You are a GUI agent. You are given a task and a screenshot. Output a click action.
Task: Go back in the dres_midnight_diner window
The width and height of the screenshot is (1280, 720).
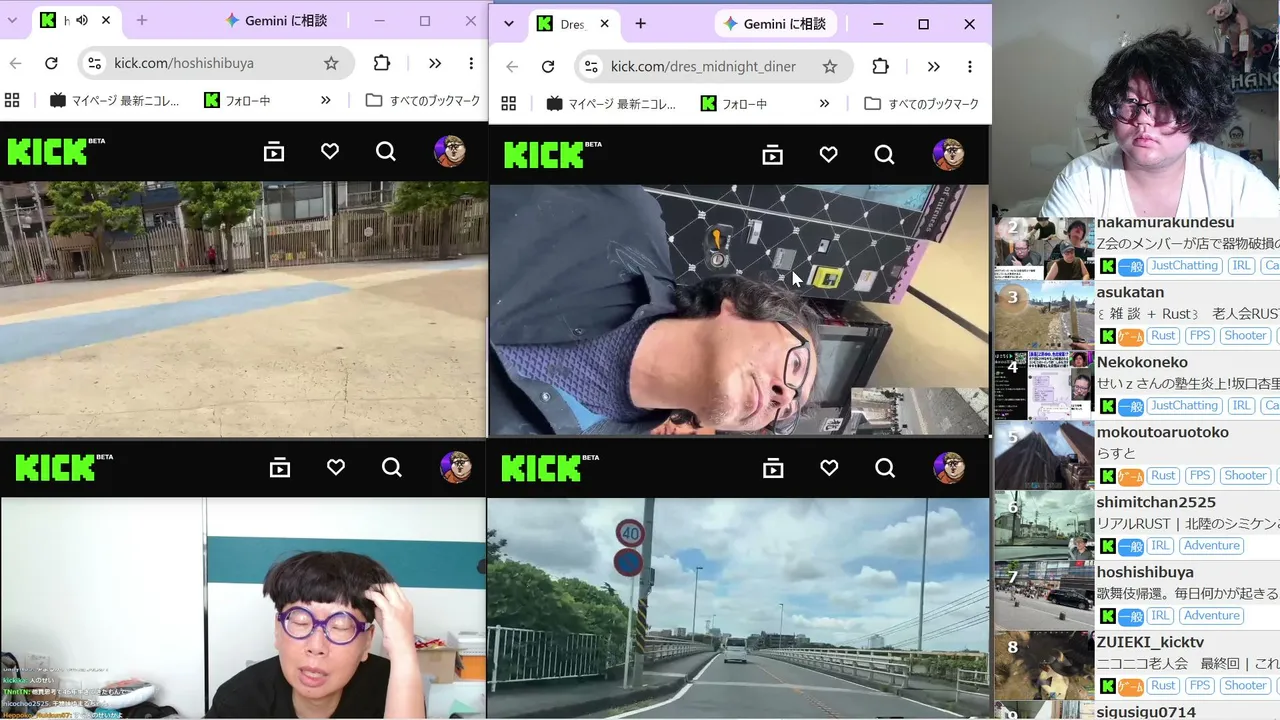(x=512, y=67)
